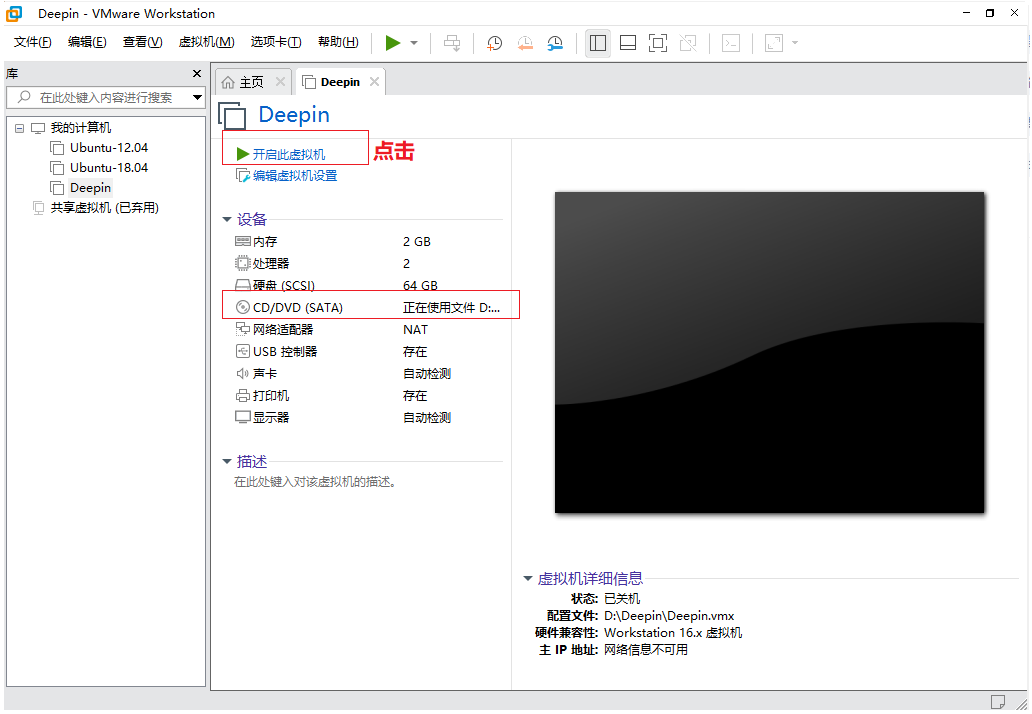Click the monitor icon beside 显示器
This screenshot has width=1032, height=714.
[x=243, y=417]
